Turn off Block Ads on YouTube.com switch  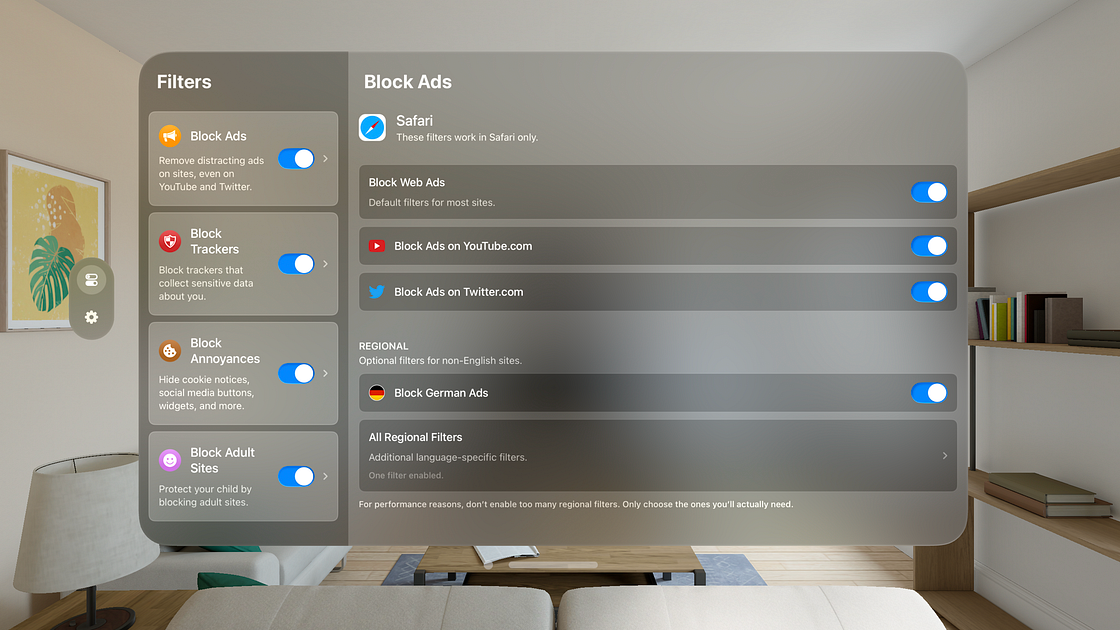point(929,246)
